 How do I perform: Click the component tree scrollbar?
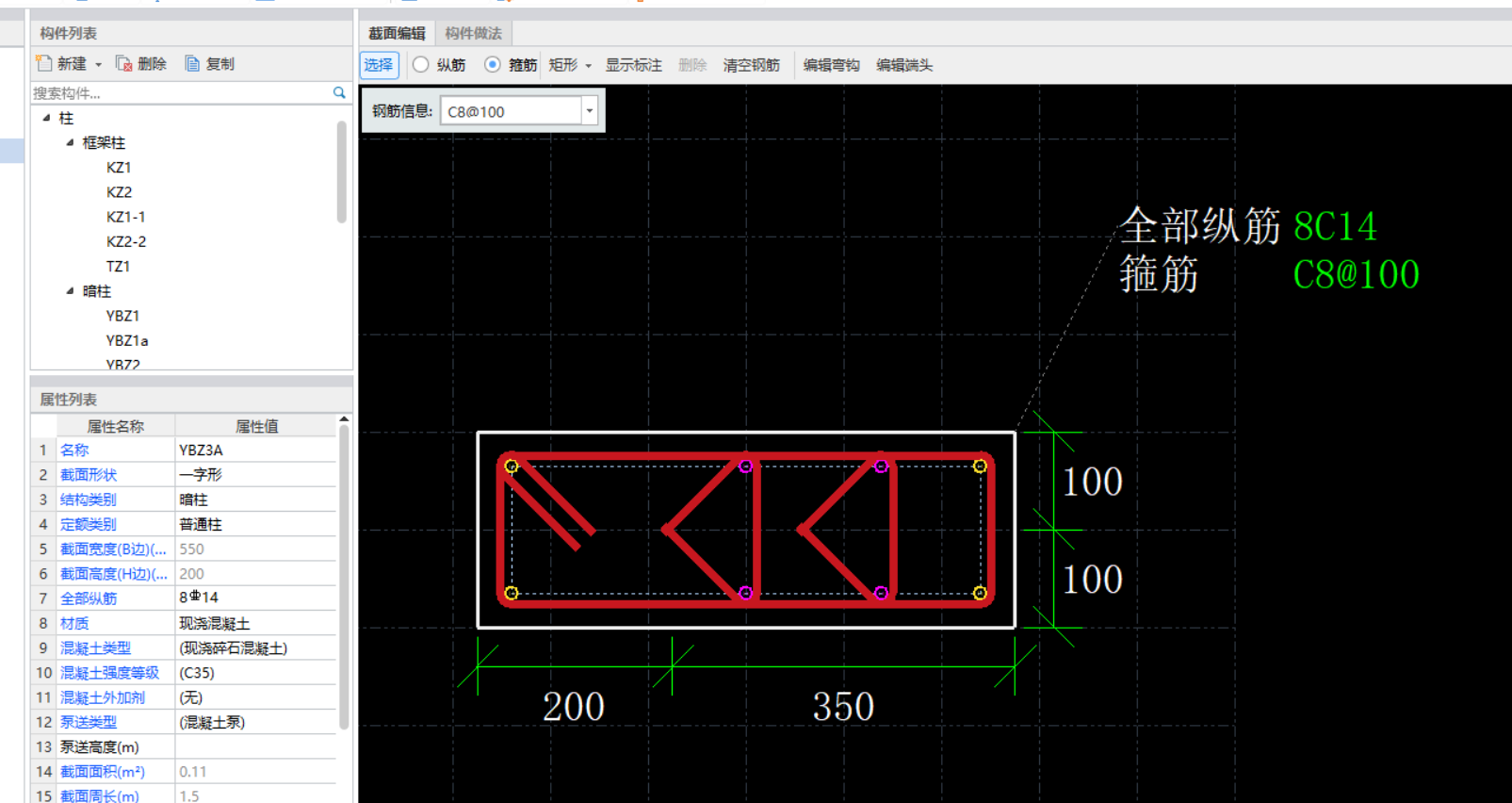[341, 172]
